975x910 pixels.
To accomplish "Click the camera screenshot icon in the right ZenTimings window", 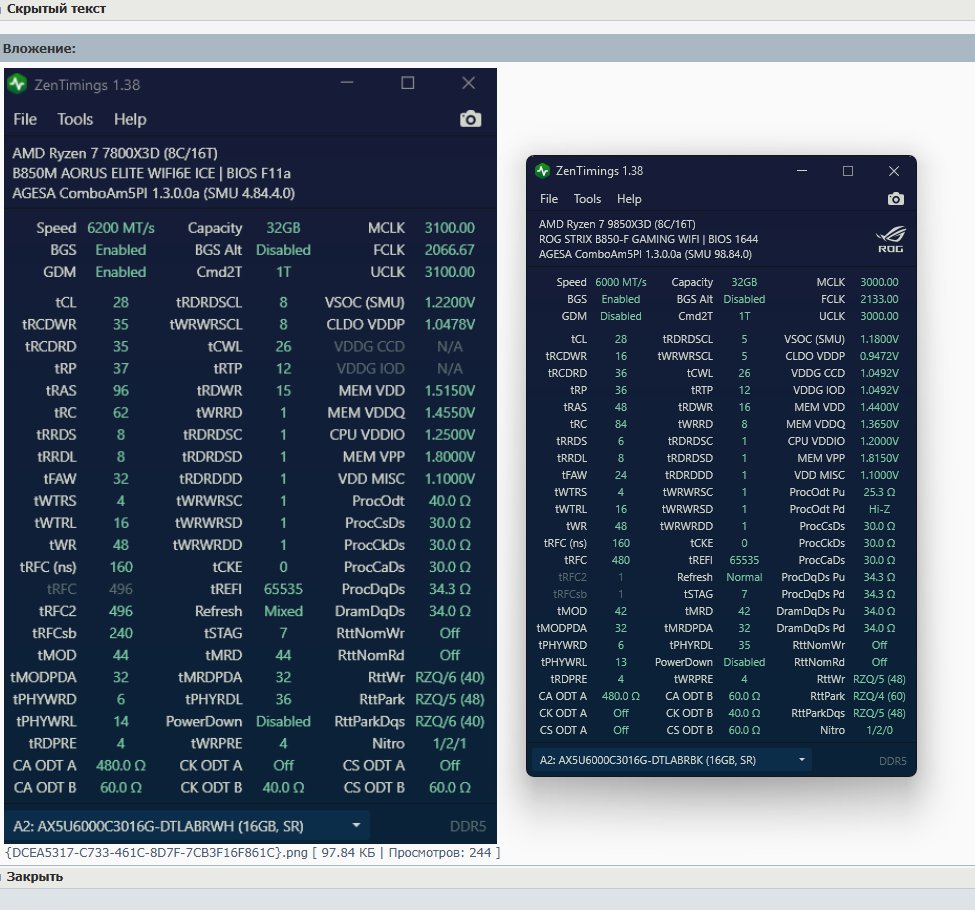I will pyautogui.click(x=895, y=198).
